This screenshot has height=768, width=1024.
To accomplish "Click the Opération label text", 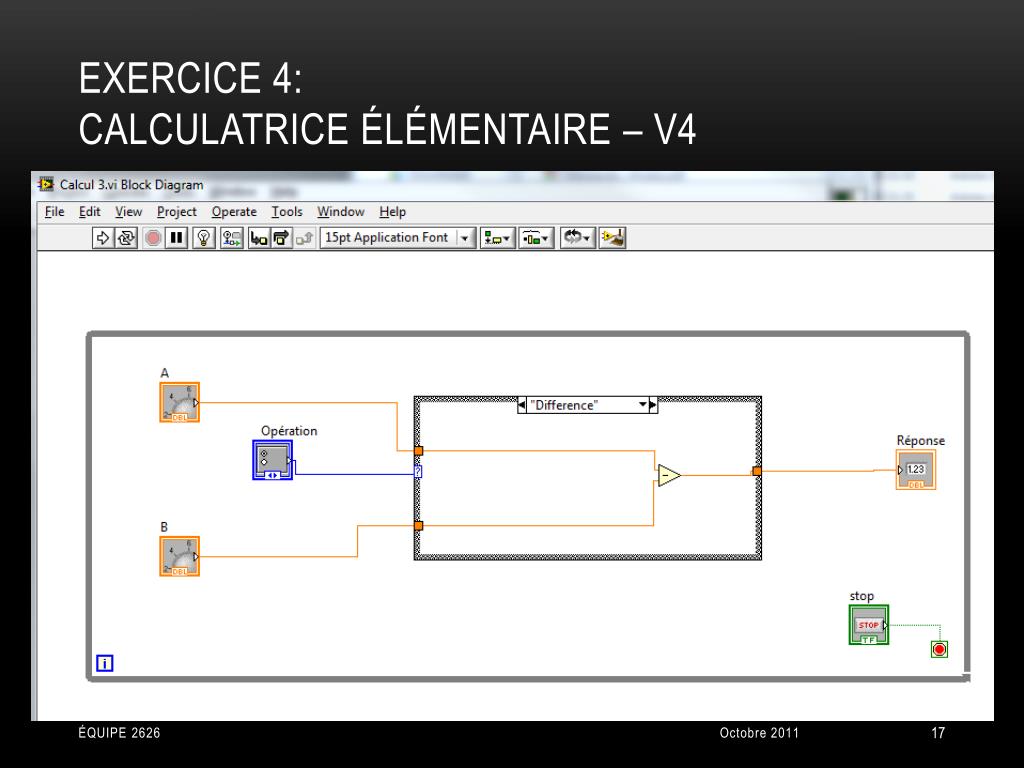I will click(289, 431).
